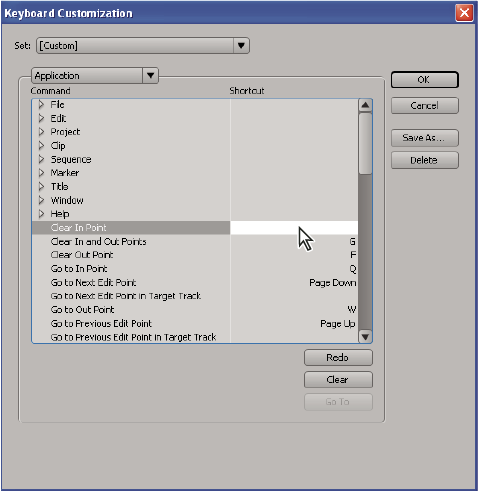
Task: Expand the Window command group
Action: pos(41,200)
